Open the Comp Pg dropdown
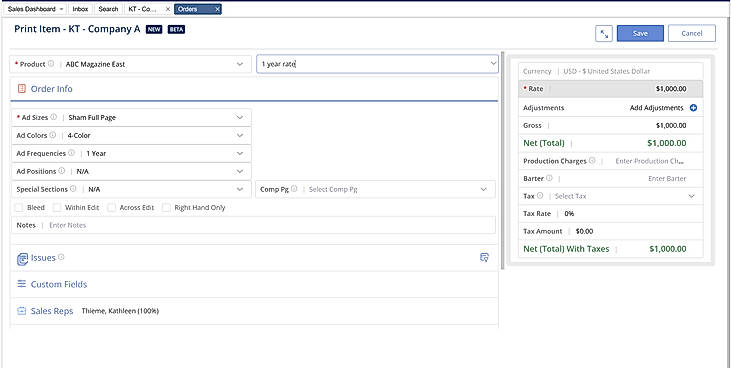This screenshot has height=368, width=731. [375, 189]
